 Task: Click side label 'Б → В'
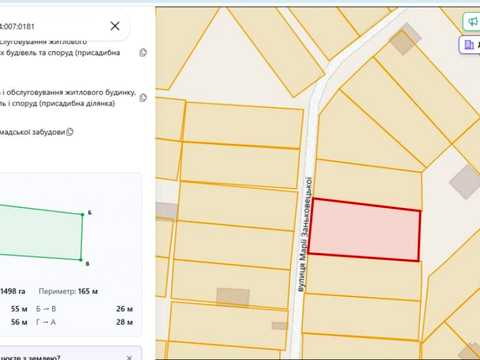[x=46, y=309]
